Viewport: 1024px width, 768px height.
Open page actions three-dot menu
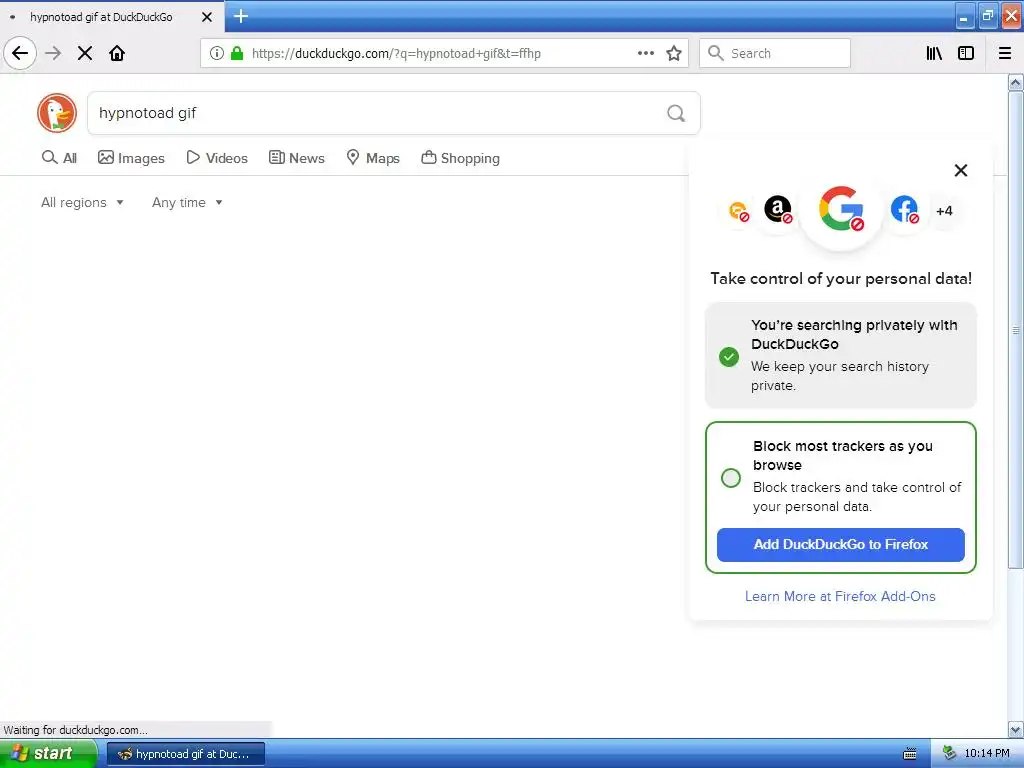click(x=646, y=53)
